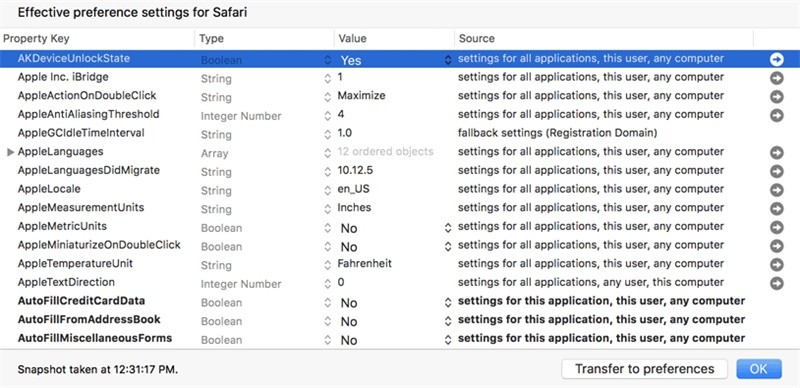
Task: Click arrow icon for AppleActionOnDoubleClick row
Action: [x=777, y=96]
